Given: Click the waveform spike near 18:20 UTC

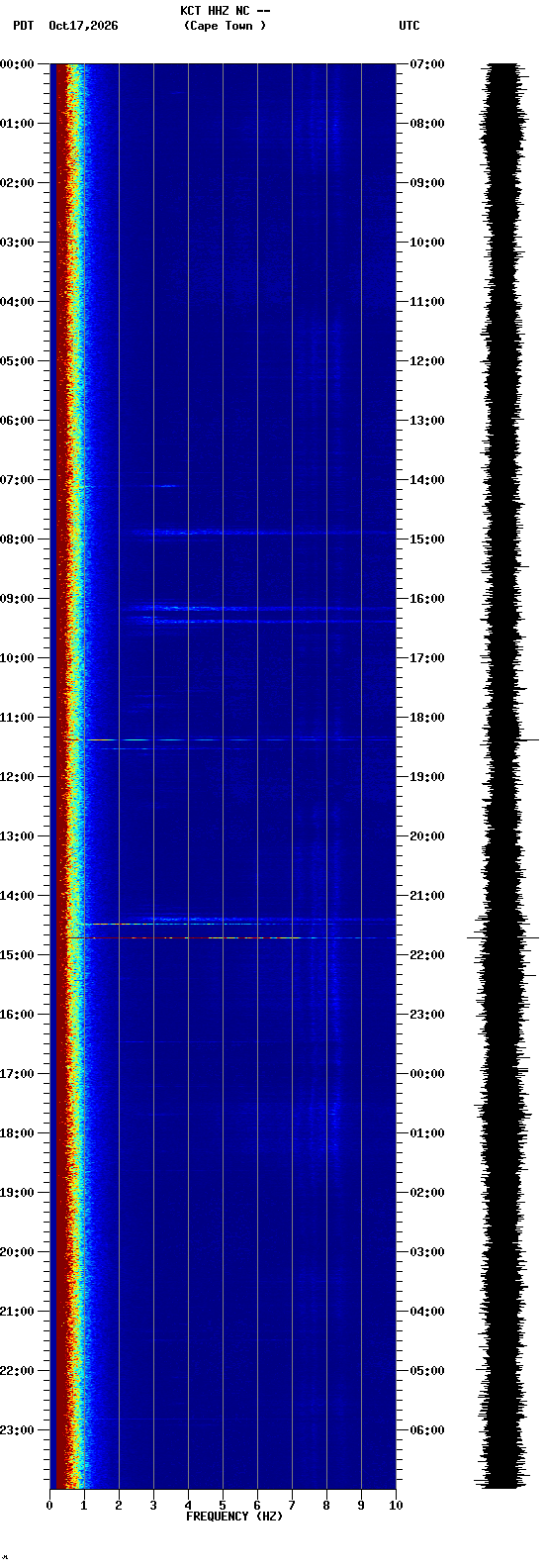Looking at the screenshot, I should coord(511,739).
